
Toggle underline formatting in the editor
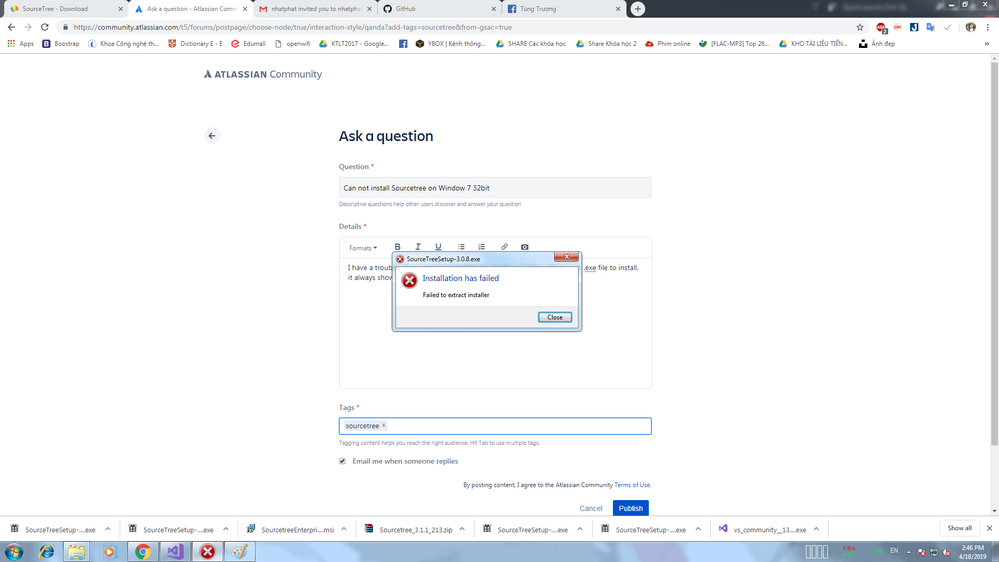pos(438,247)
